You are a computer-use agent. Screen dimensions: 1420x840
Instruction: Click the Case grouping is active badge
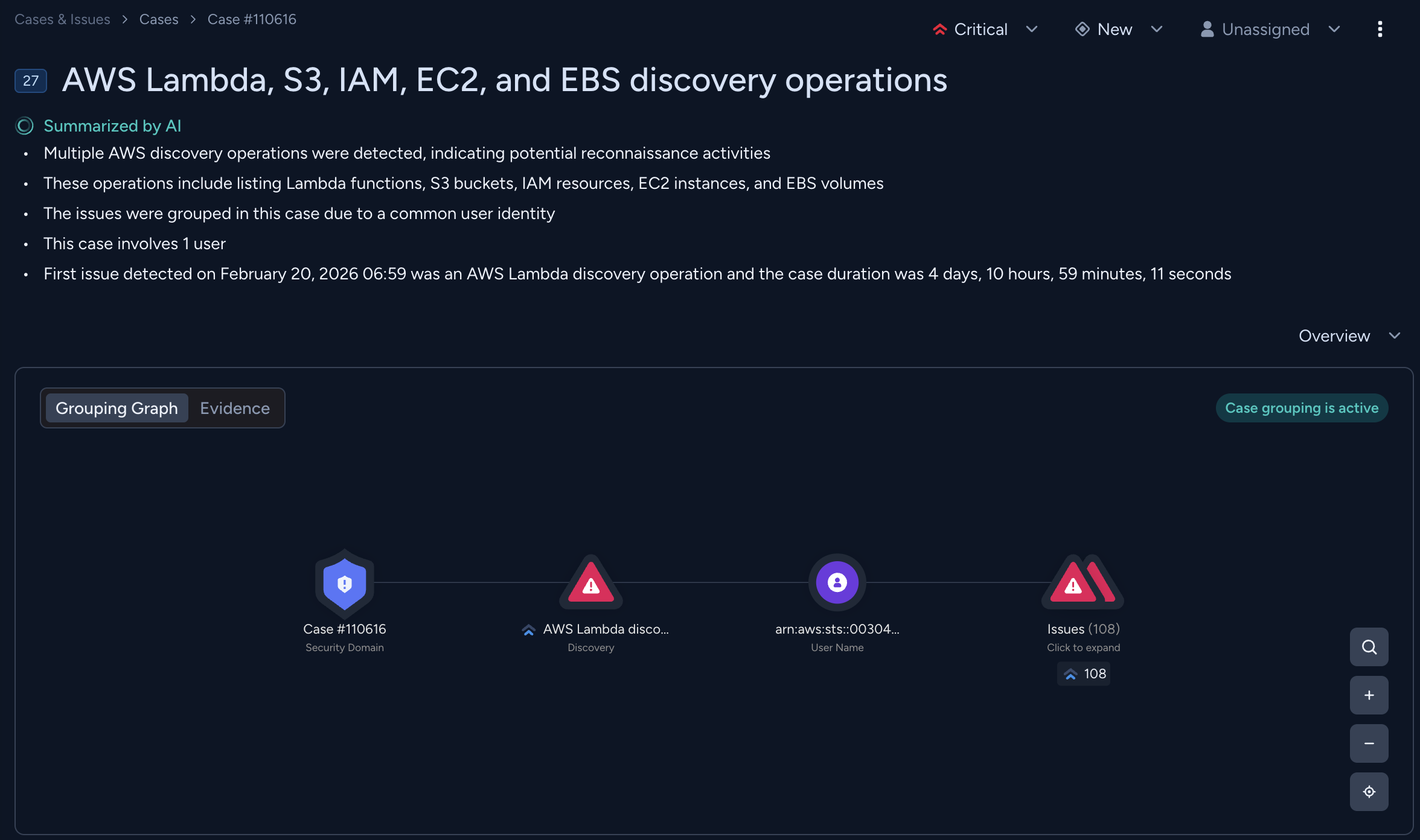1302,408
